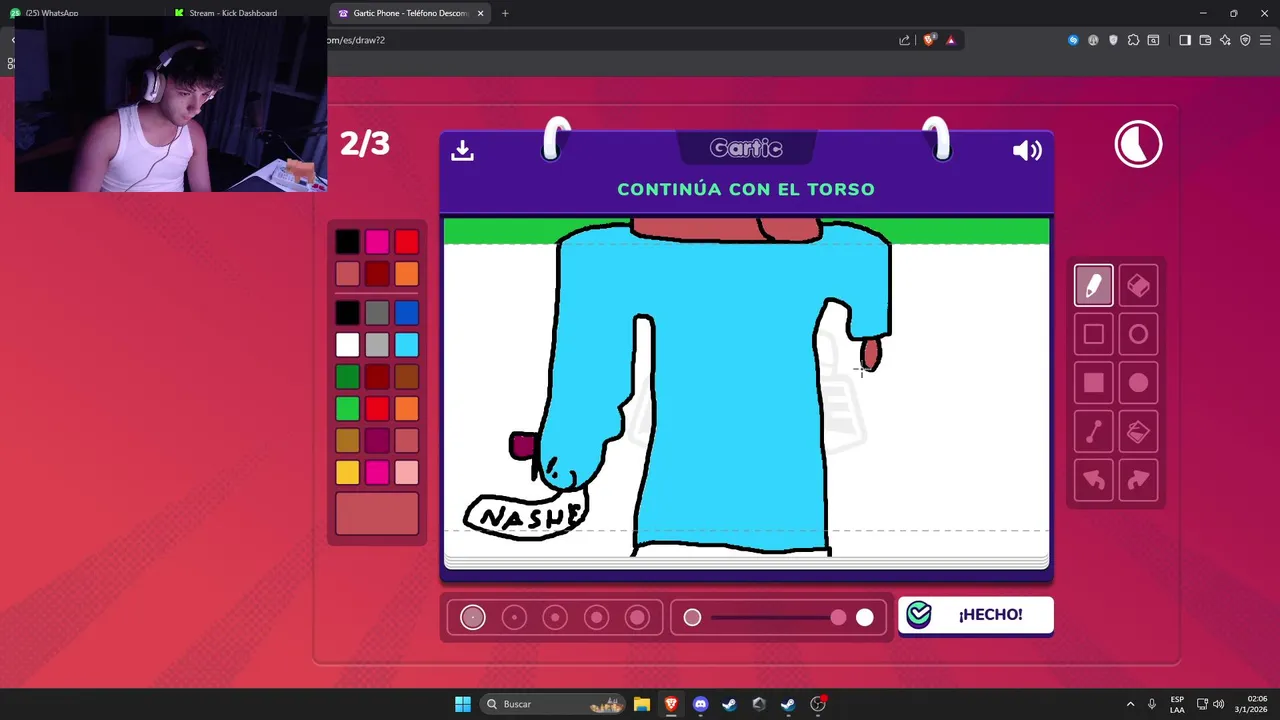
Task: Click the ¡HECHO! done button
Action: point(975,615)
